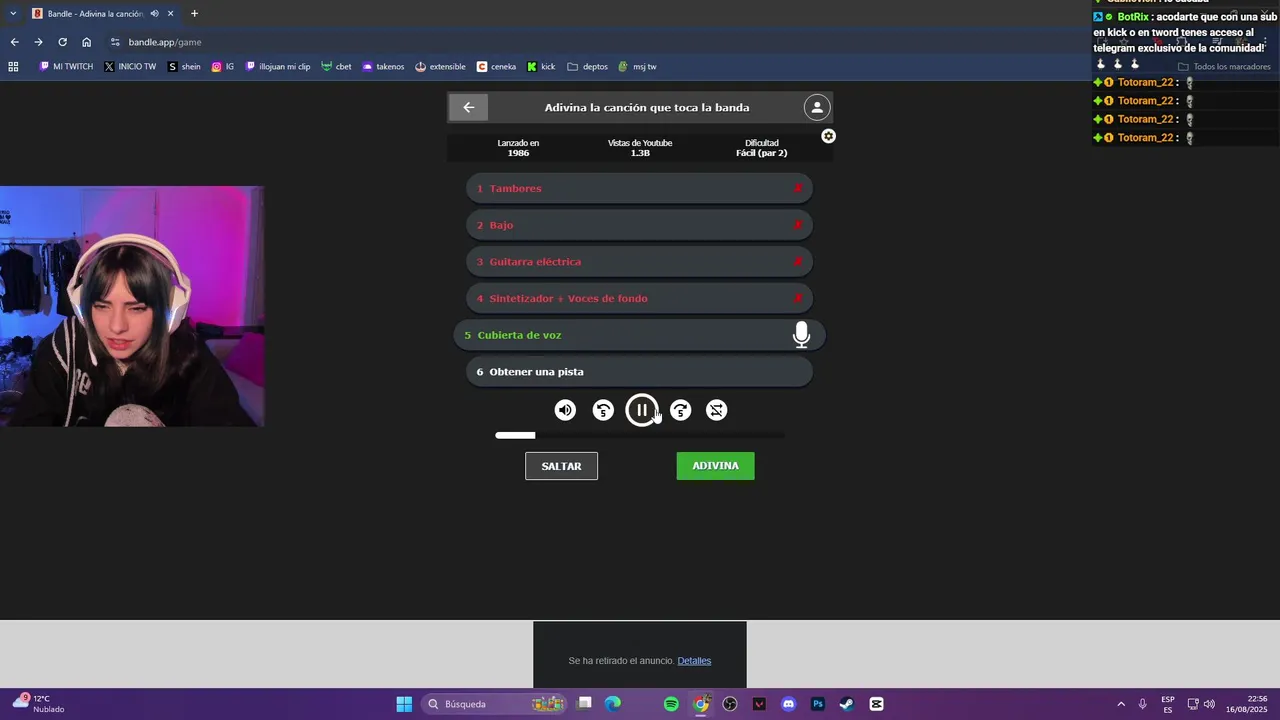The width and height of the screenshot is (1280, 720).
Task: Expand the deptos bookmark folder
Action: (x=587, y=67)
